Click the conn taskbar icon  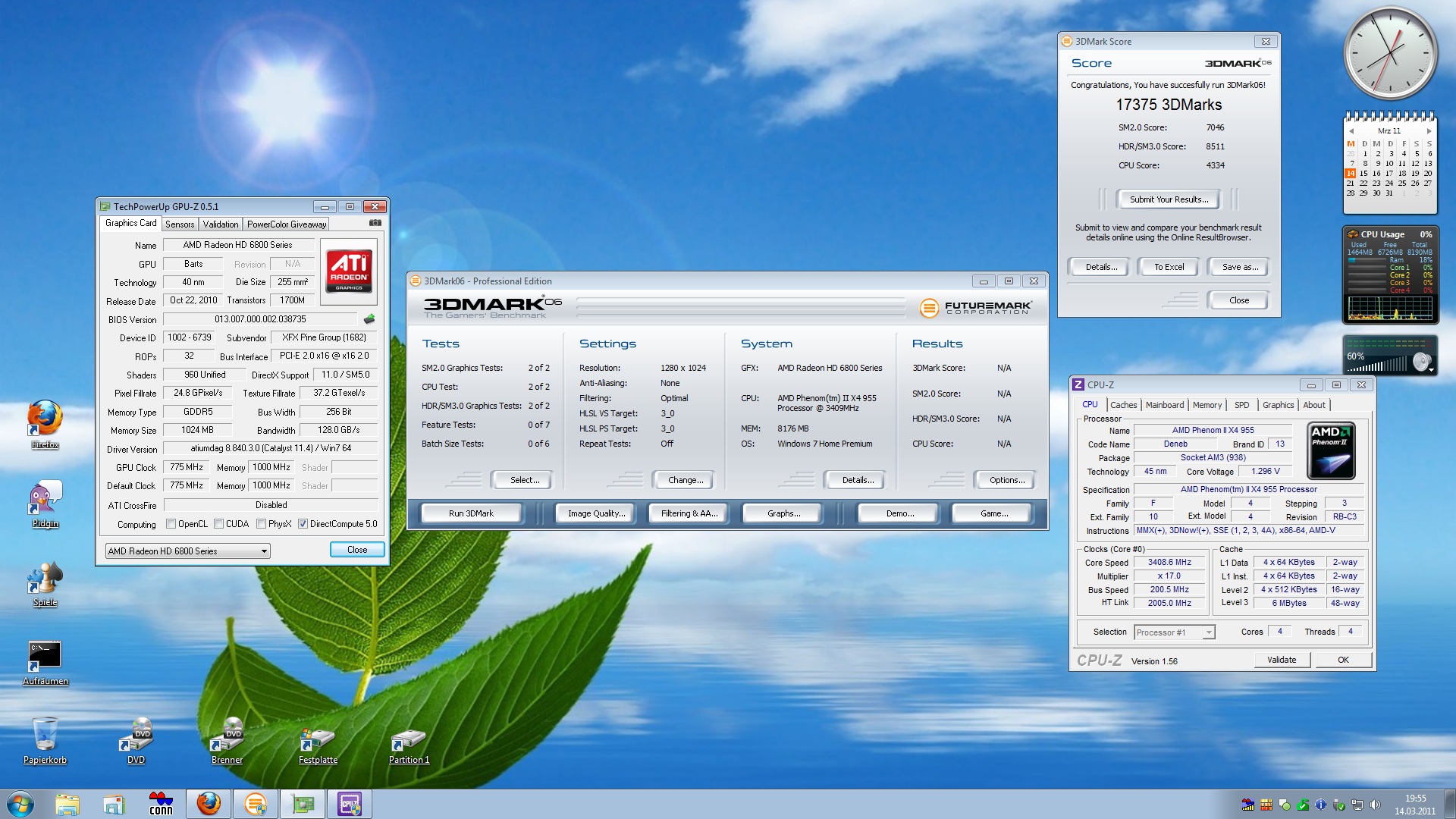(x=161, y=804)
